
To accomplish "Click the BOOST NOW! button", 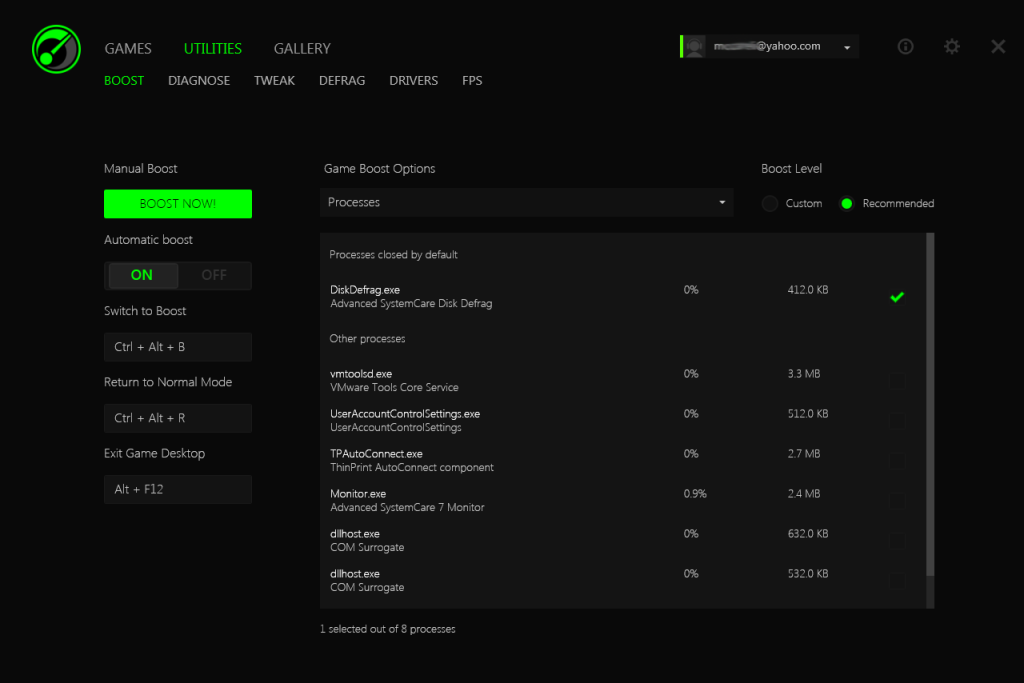I will pos(178,204).
